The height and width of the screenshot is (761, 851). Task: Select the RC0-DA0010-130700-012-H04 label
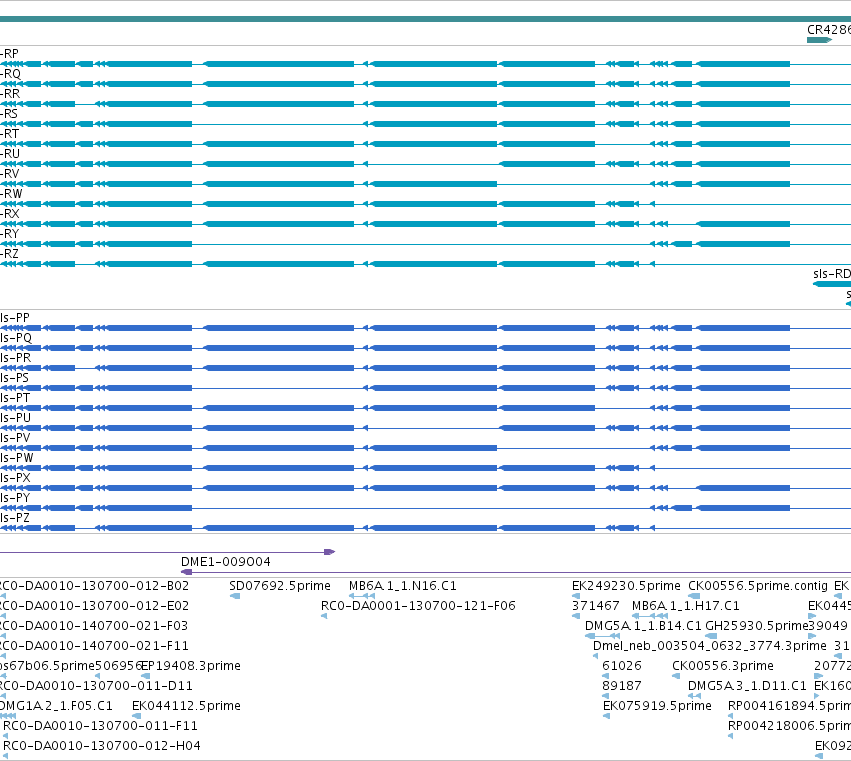(x=102, y=746)
